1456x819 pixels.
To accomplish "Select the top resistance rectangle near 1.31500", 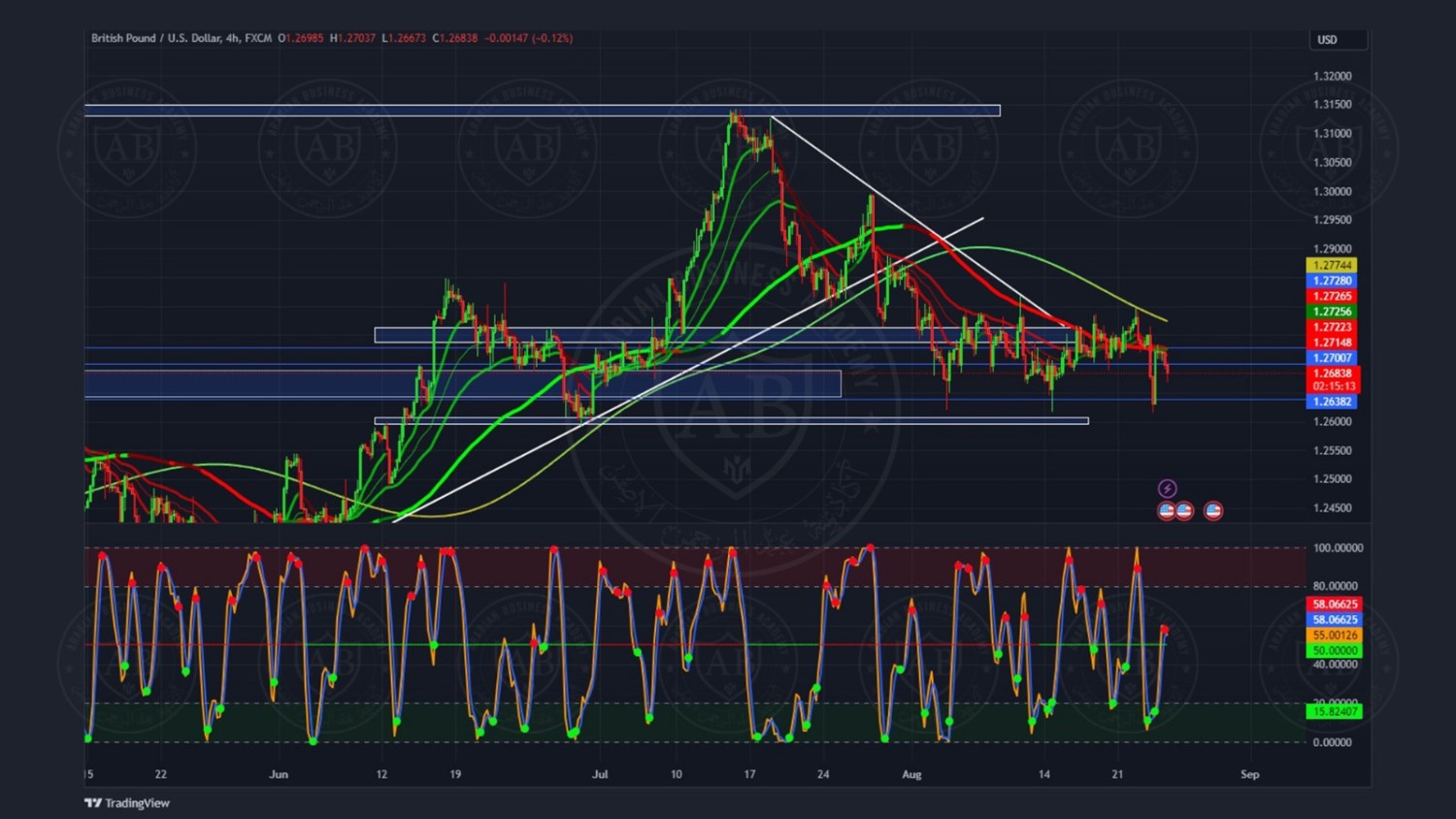I will (x=542, y=111).
